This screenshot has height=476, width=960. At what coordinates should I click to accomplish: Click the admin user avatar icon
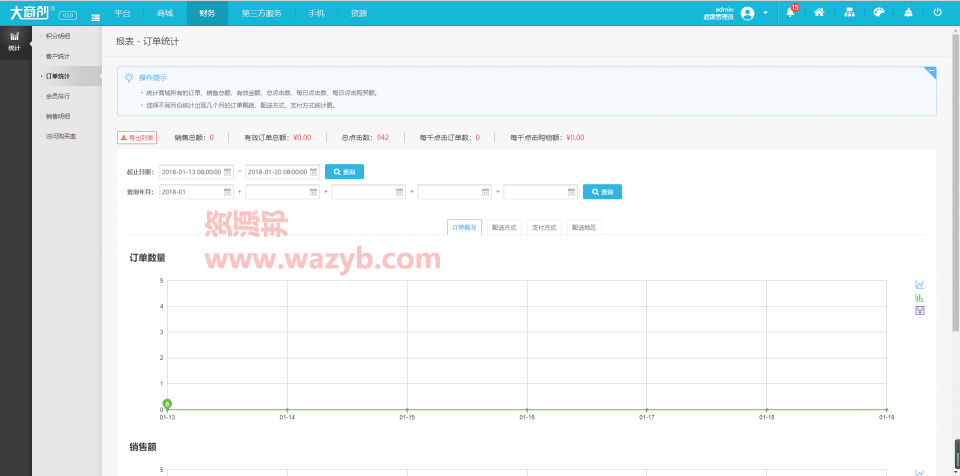click(x=747, y=13)
